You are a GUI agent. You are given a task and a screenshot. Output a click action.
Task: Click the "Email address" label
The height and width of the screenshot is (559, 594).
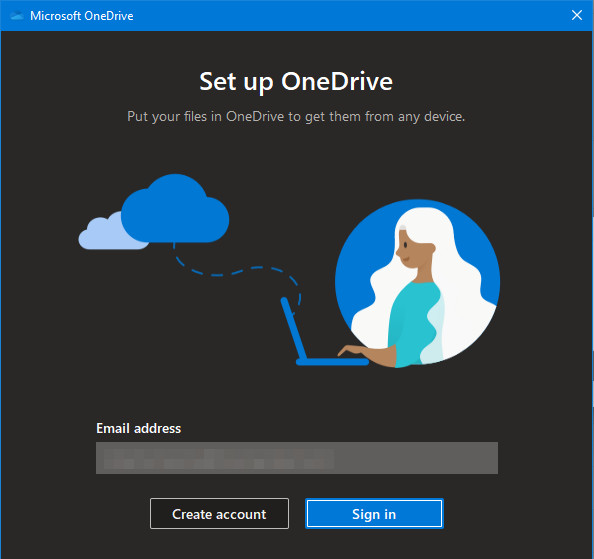(x=139, y=428)
